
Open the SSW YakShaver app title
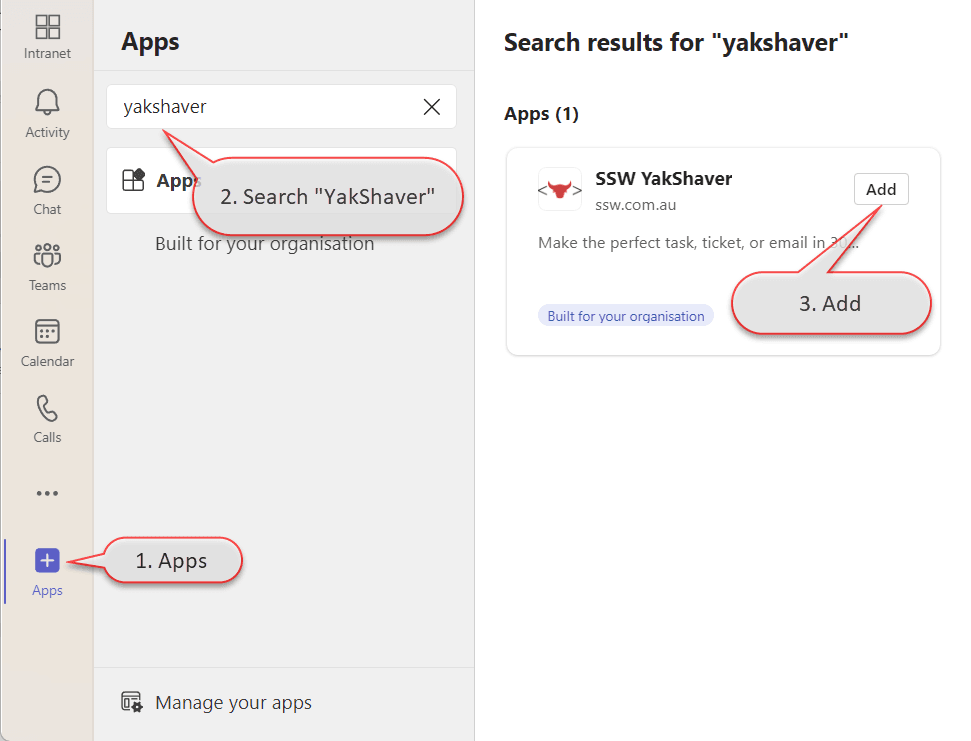(663, 179)
